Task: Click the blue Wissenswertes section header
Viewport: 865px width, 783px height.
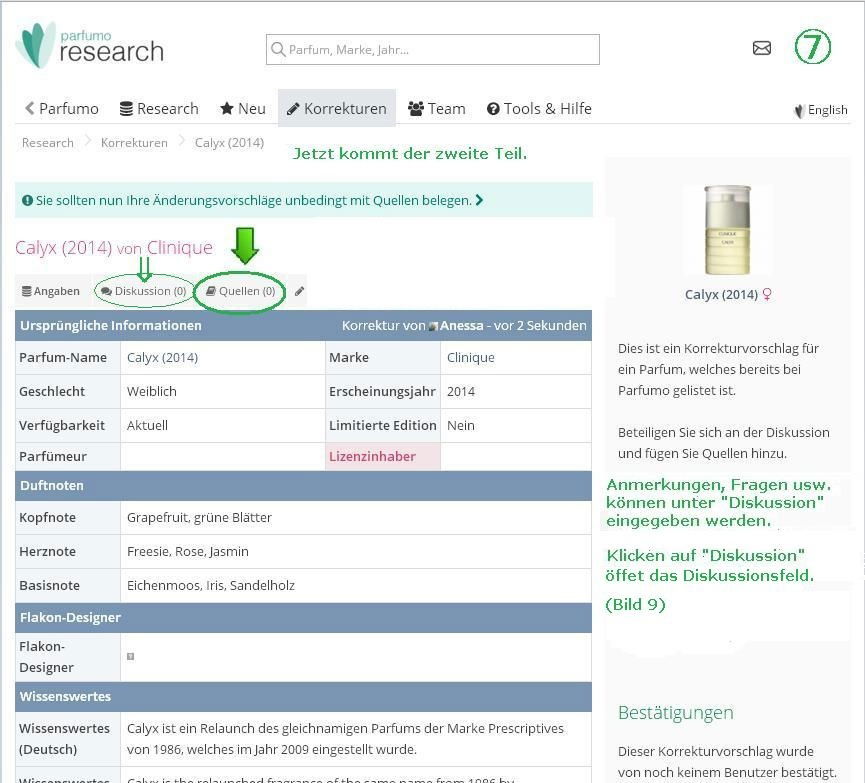Action: click(303, 697)
